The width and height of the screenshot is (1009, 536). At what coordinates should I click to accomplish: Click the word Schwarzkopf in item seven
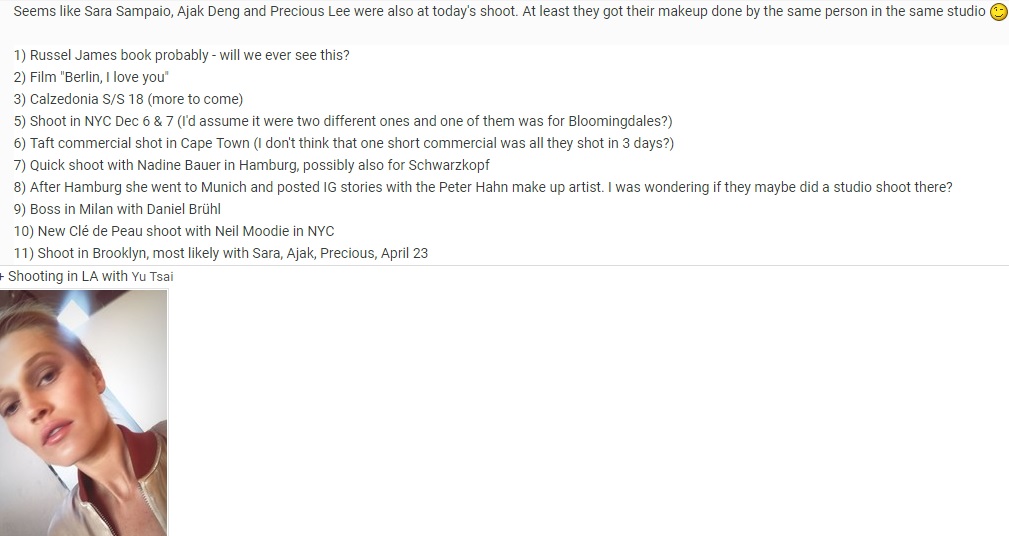pyautogui.click(x=449, y=165)
